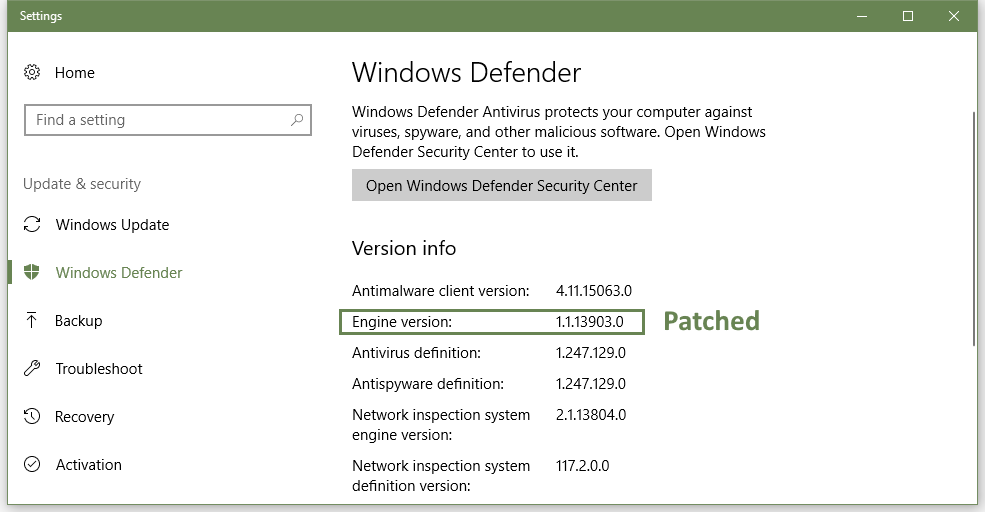Select Windows Defender in sidebar
The image size is (985, 512).
119,273
